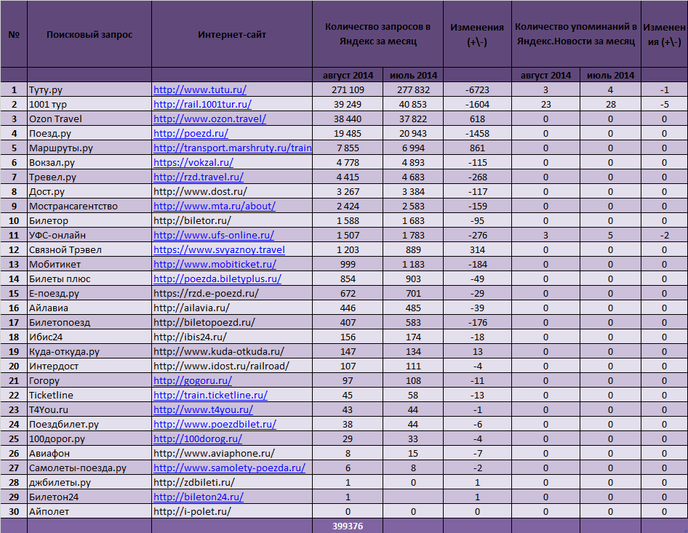
Task: Open the http://www.tutu.ru/ link
Action: [x=200, y=89]
